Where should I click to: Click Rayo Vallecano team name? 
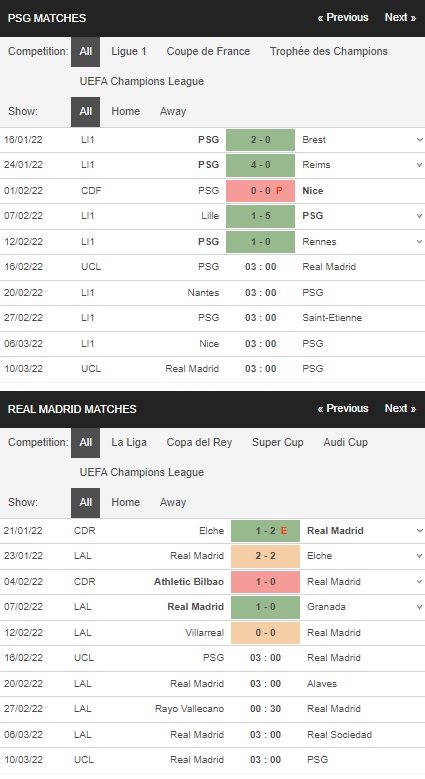coord(189,709)
